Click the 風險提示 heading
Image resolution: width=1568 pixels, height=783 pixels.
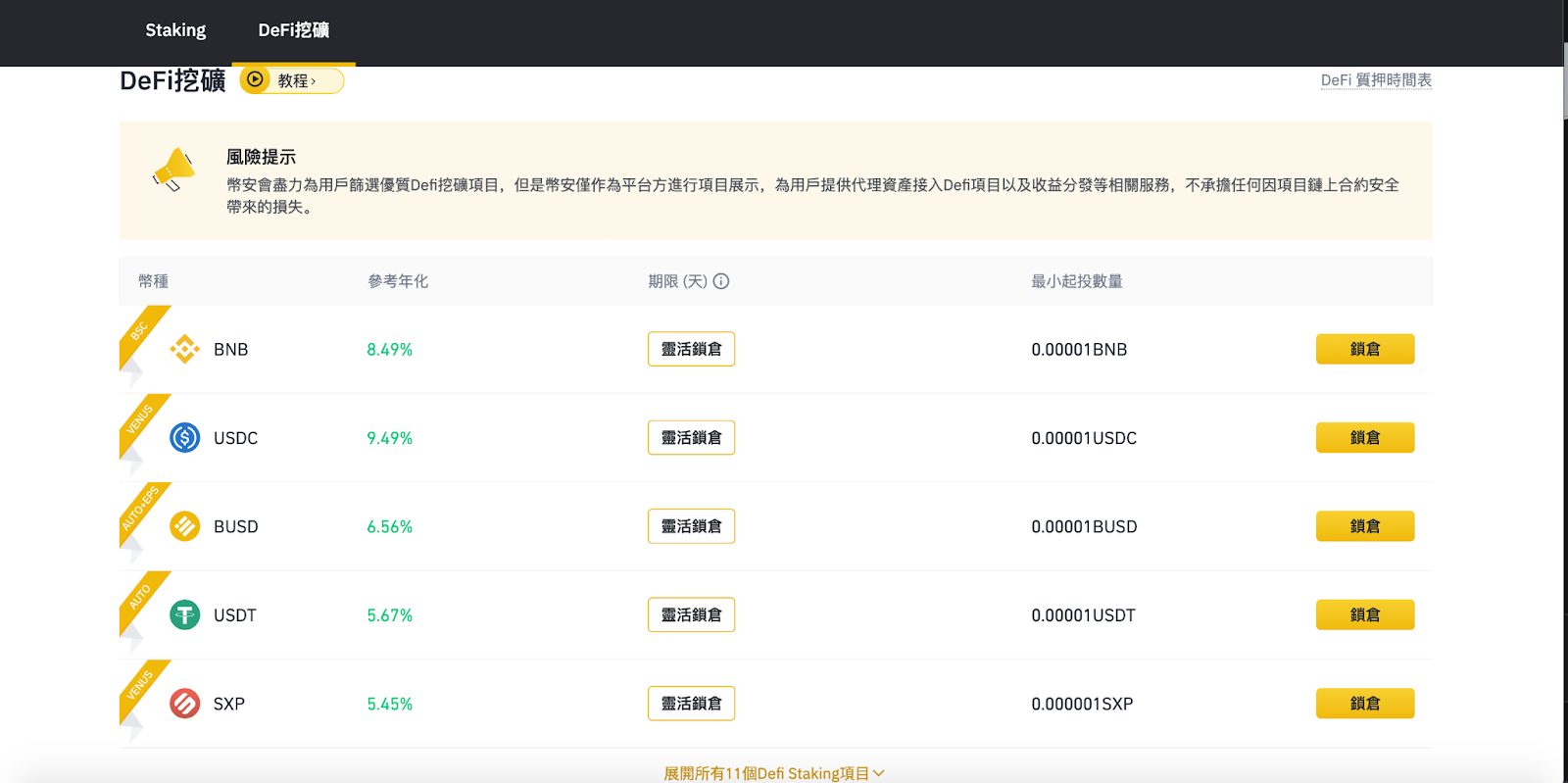click(261, 157)
